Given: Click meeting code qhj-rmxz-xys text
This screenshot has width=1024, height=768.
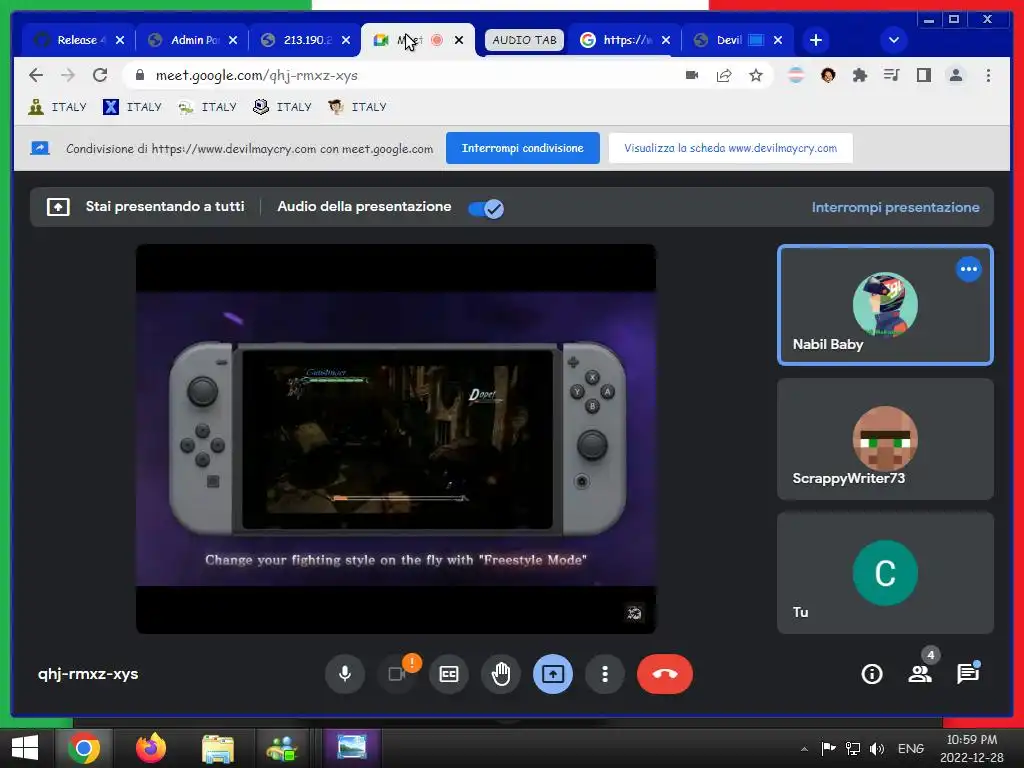Looking at the screenshot, I should click(88, 674).
